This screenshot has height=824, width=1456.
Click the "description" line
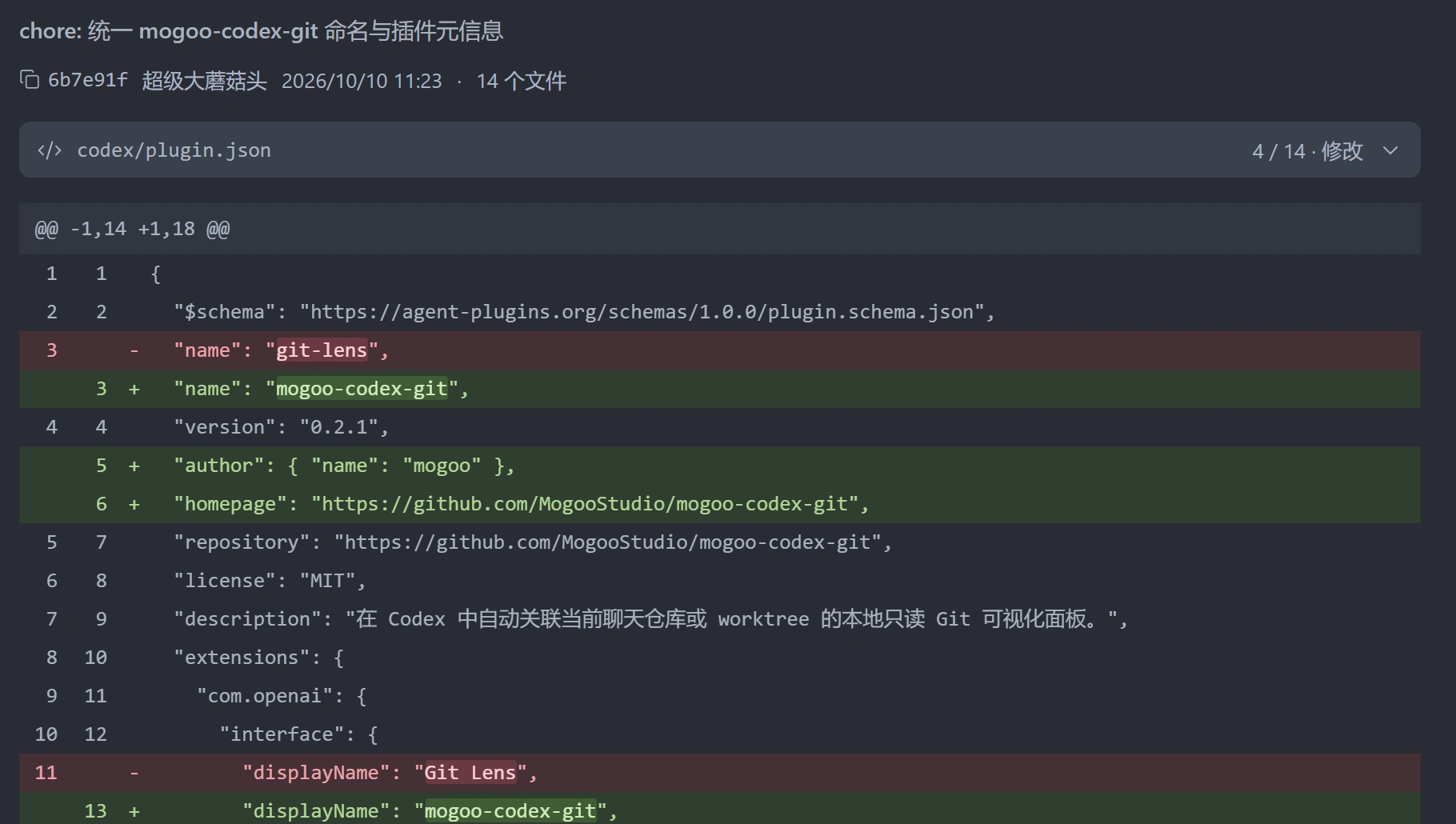720,619
